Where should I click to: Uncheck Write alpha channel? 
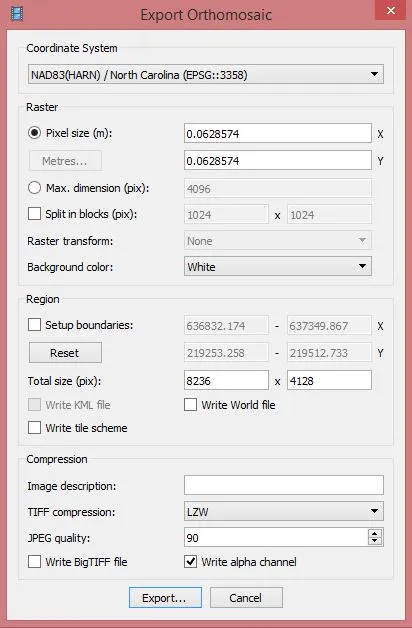[x=191, y=562]
